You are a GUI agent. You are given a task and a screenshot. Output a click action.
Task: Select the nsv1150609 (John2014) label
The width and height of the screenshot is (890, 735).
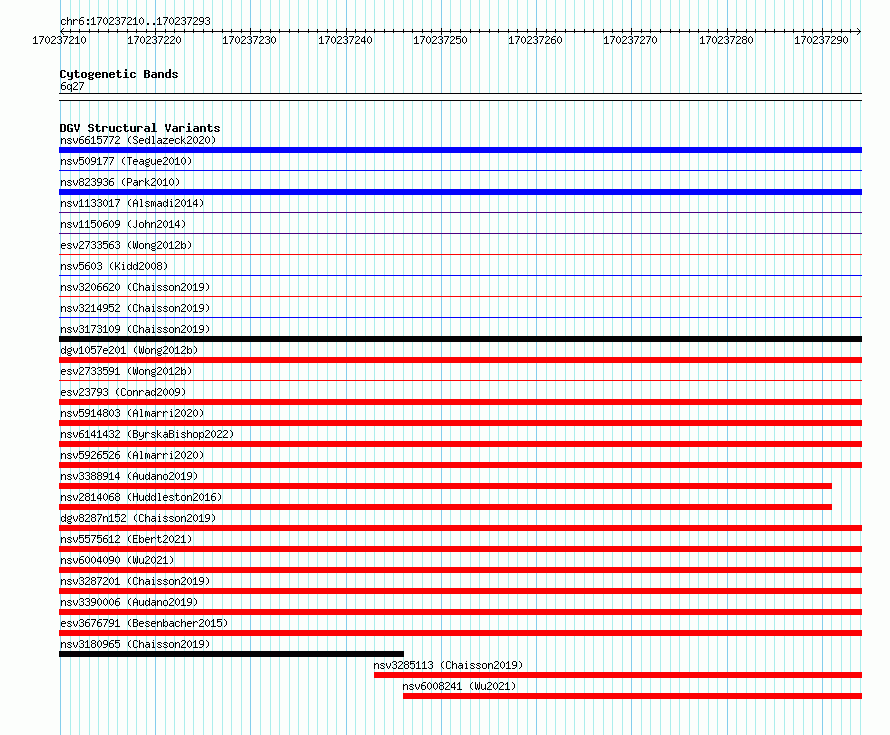(x=123, y=224)
